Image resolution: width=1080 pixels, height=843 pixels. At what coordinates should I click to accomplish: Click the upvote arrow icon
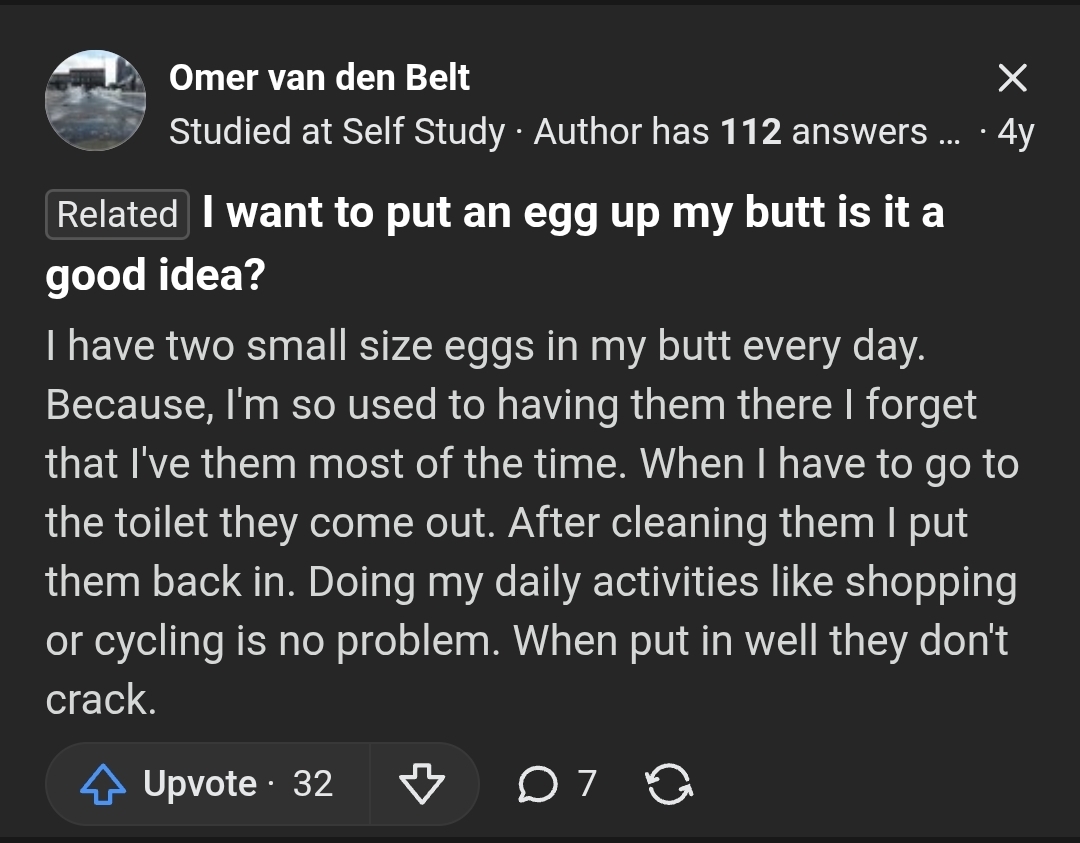pos(104,784)
